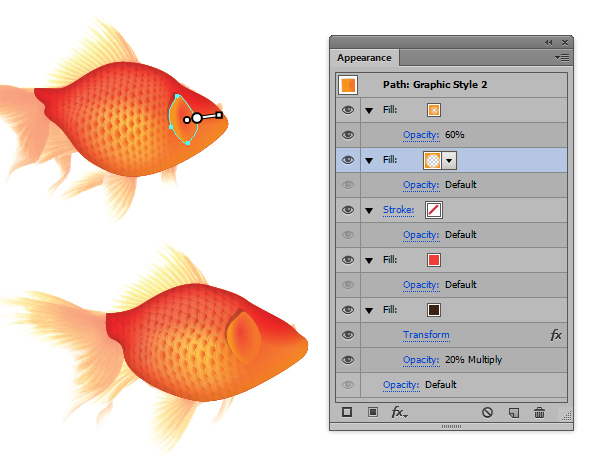
Task: Click the Add New Fill icon
Action: click(x=371, y=411)
